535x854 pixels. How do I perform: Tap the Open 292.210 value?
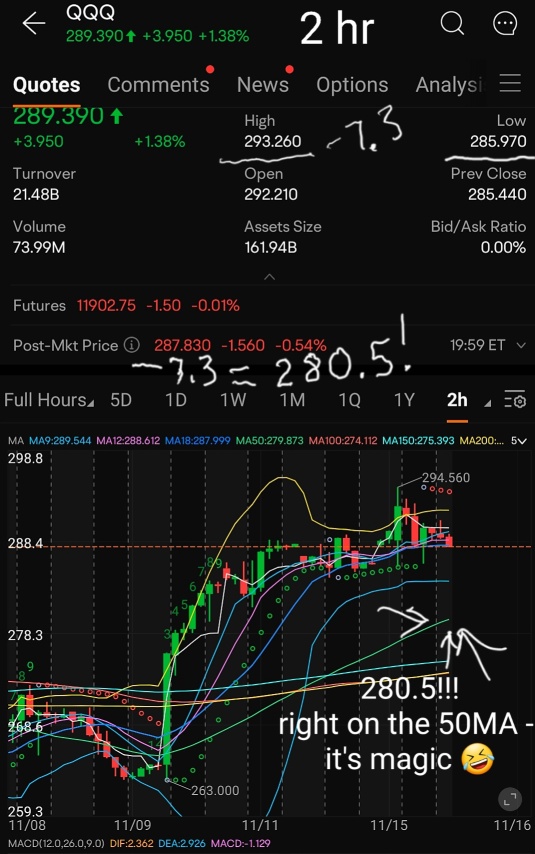tap(271, 194)
